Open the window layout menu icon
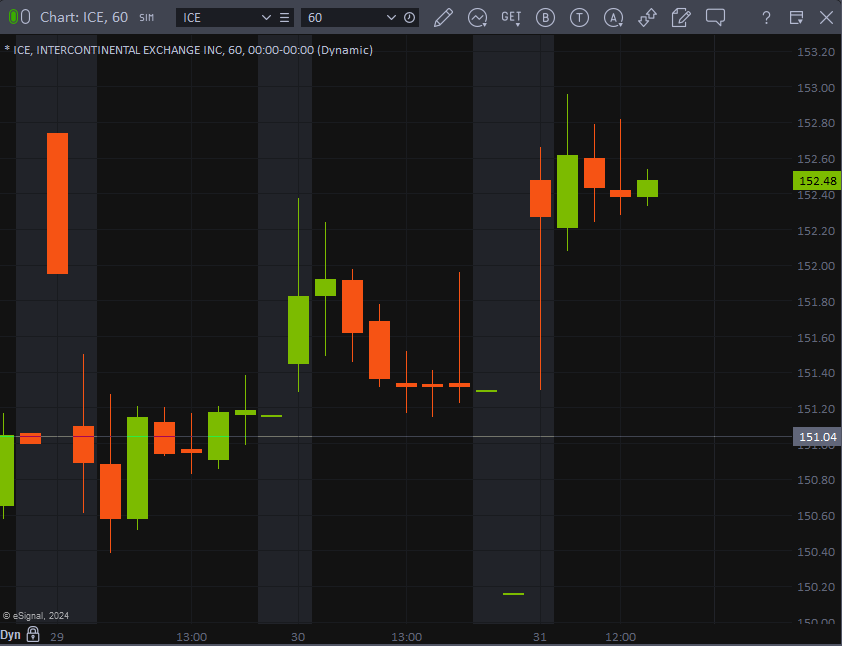Viewport: 842px width, 646px height. [x=796, y=18]
